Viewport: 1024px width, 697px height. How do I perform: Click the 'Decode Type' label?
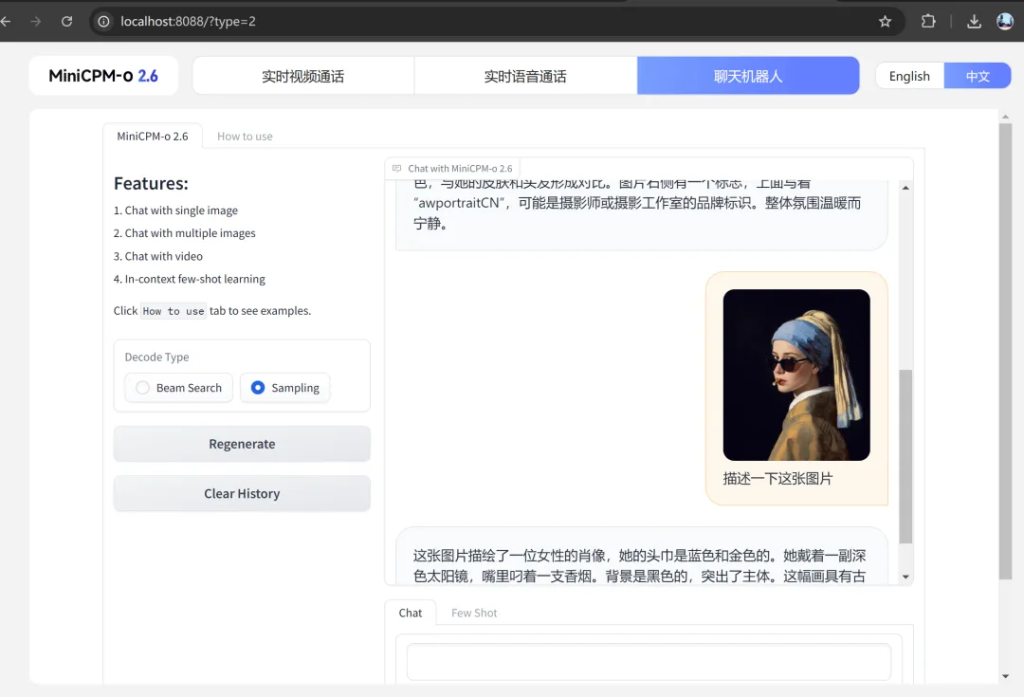click(x=157, y=357)
